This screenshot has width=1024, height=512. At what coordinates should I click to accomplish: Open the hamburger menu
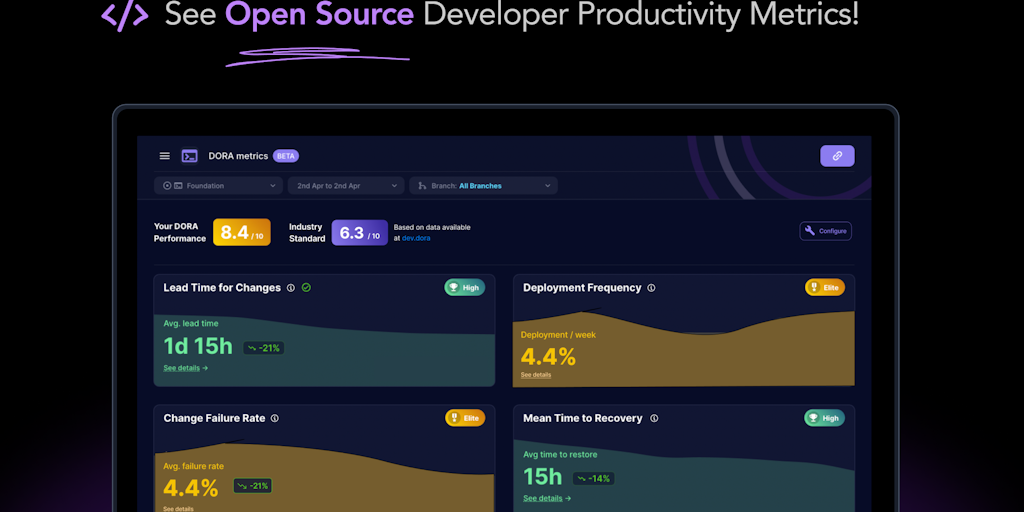[164, 156]
